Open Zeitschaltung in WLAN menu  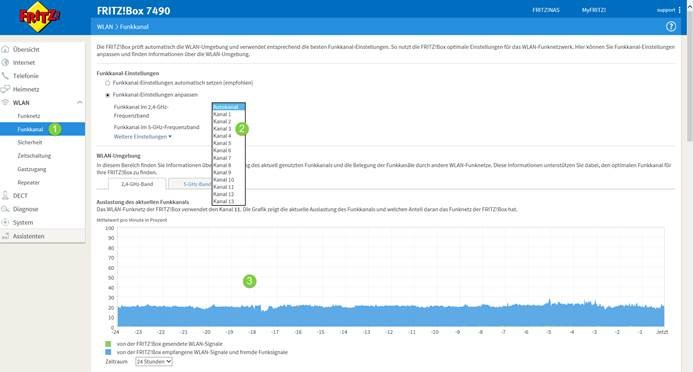click(34, 156)
